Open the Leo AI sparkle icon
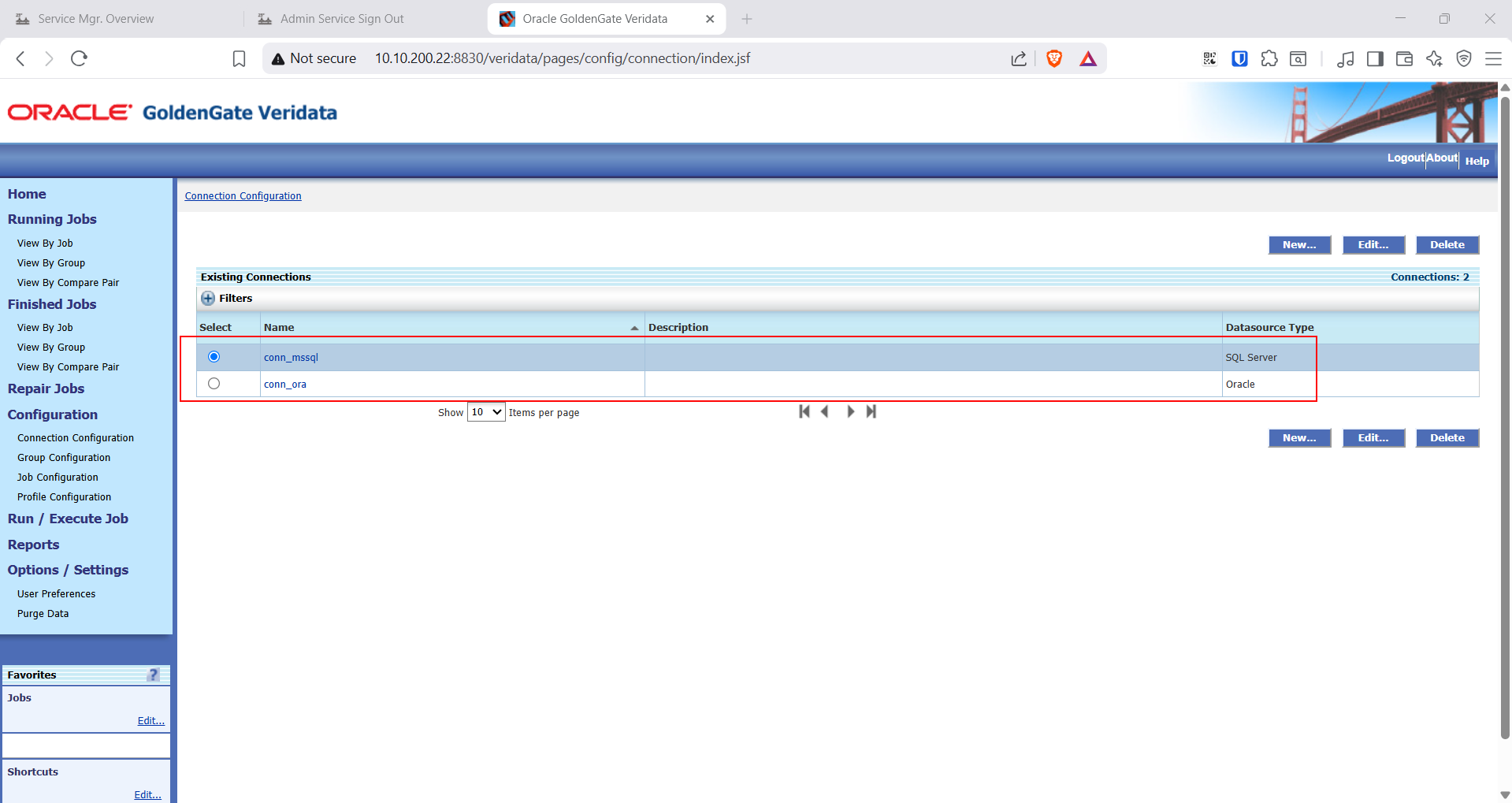1512x803 pixels. pyautogui.click(x=1434, y=58)
